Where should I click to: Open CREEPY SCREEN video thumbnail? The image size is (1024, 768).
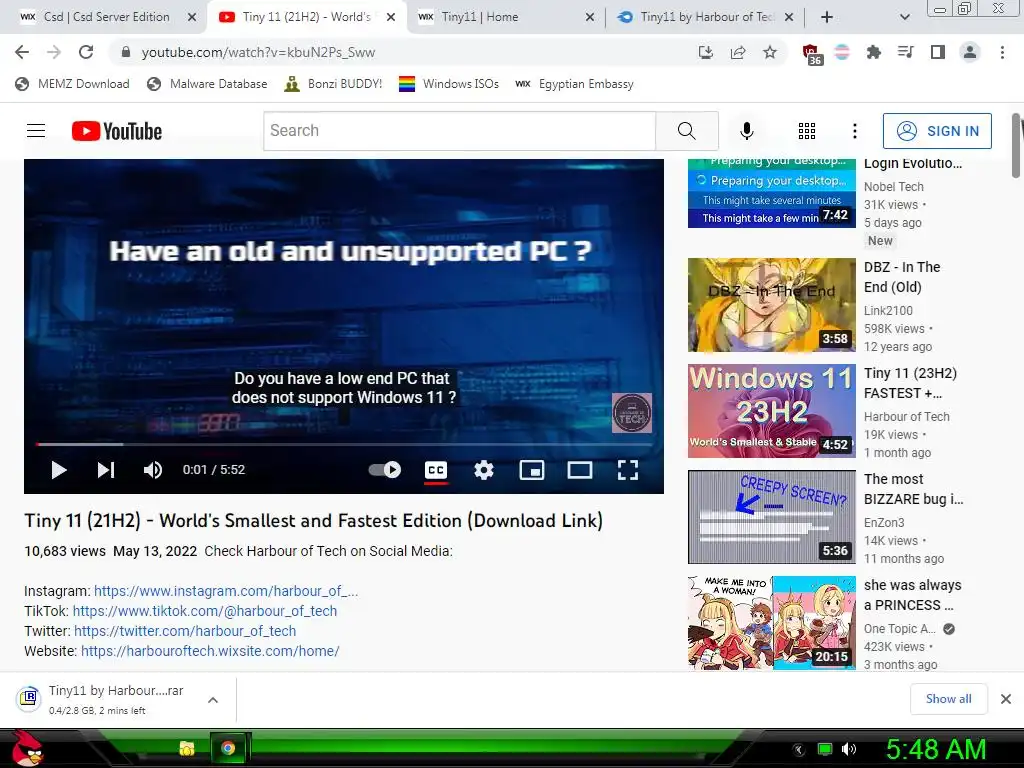[771, 517]
